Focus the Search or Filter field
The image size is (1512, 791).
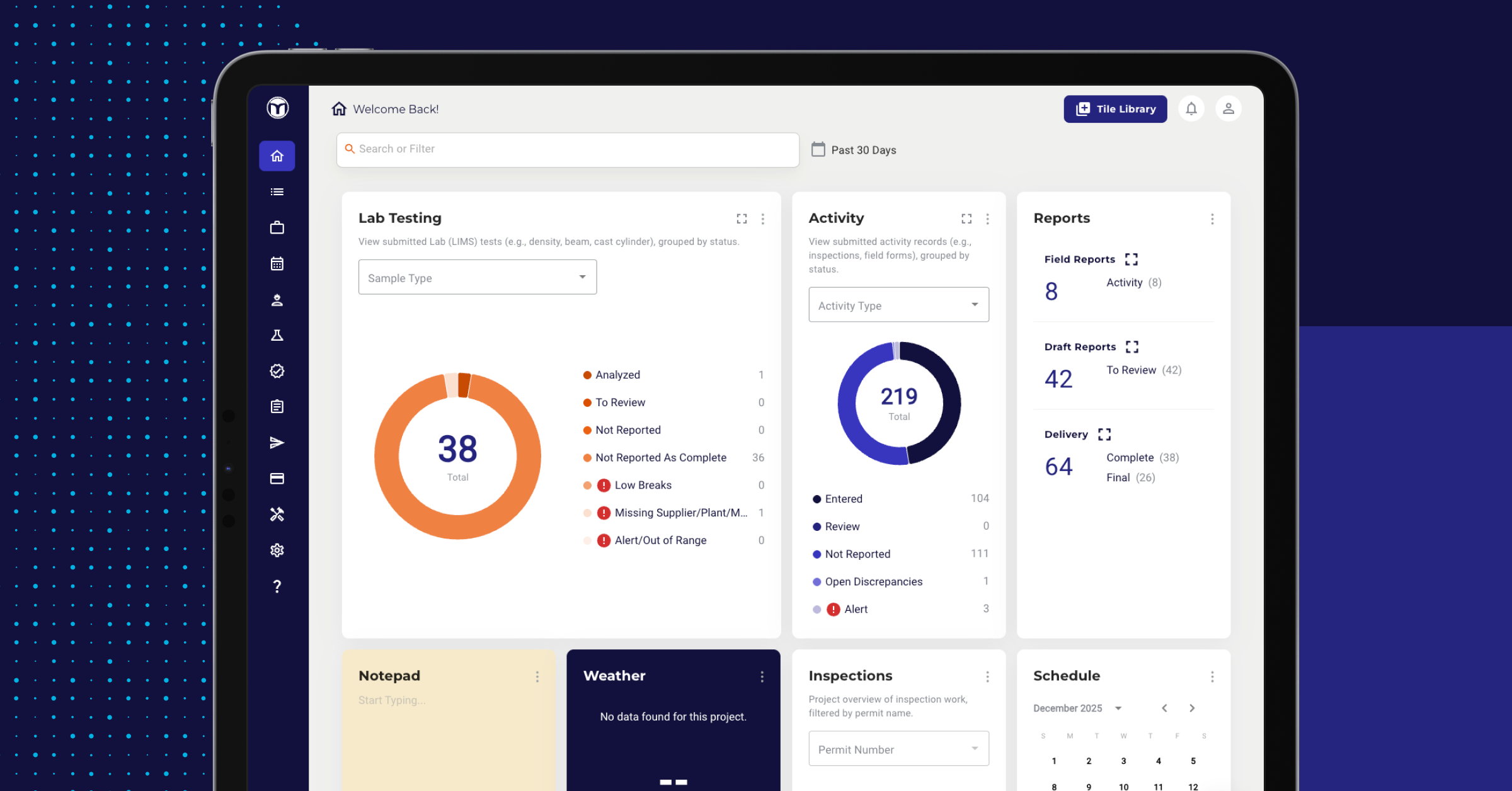568,149
